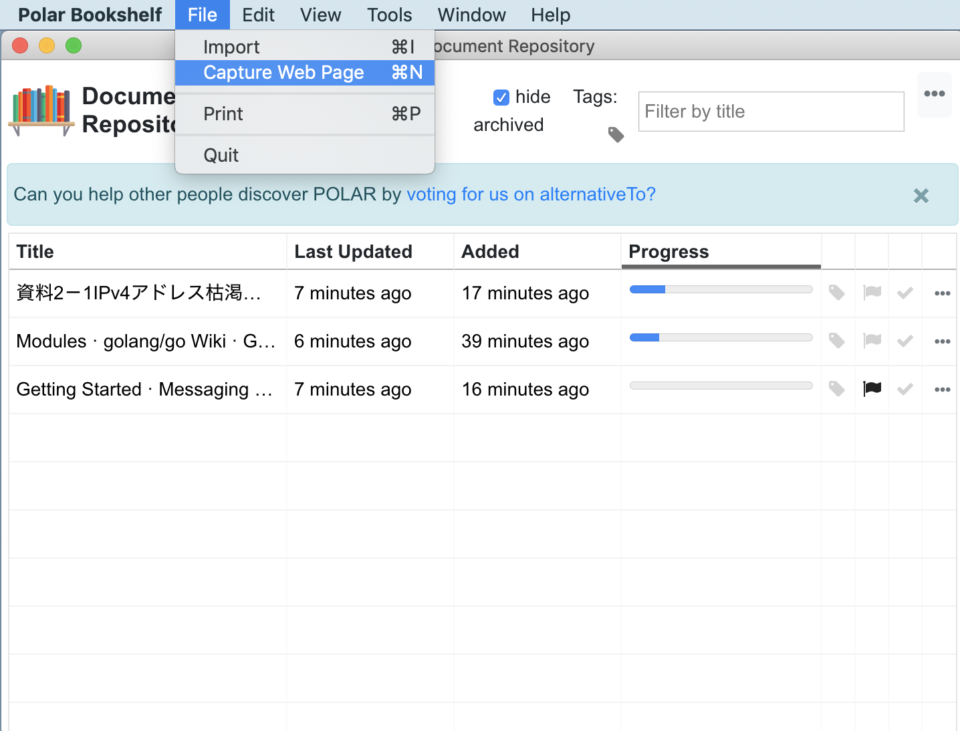Click the '17 minutes ago' Added cell
The height and width of the screenshot is (731, 960).
point(525,293)
